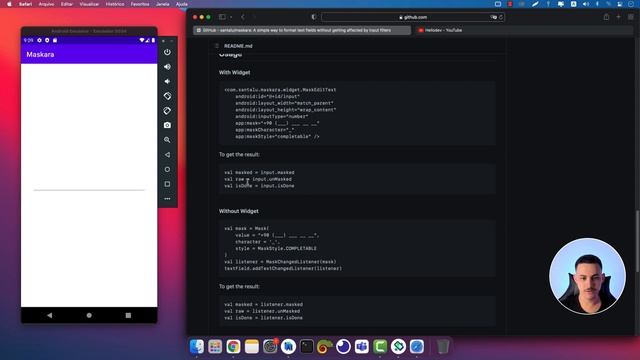The width and height of the screenshot is (640, 360).
Task: Tap Android navigation back button in emulator
Action: (50, 315)
